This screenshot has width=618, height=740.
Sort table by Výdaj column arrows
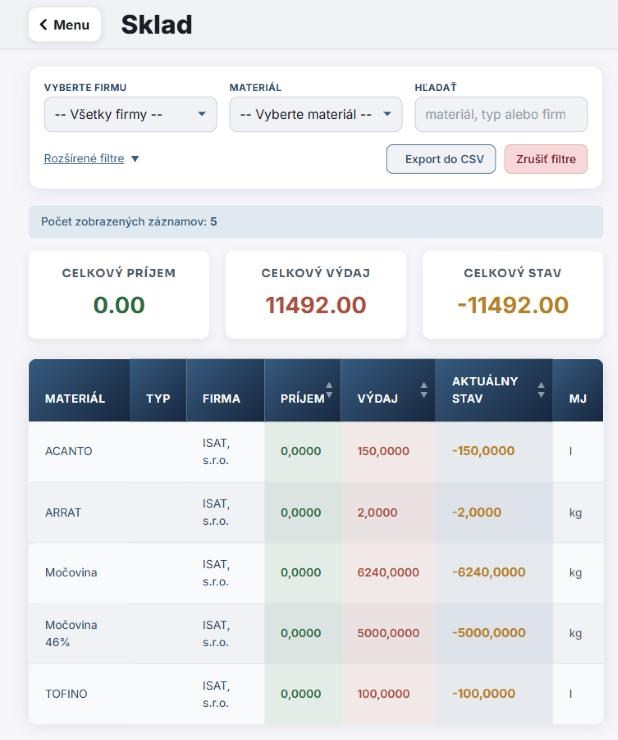[424, 390]
